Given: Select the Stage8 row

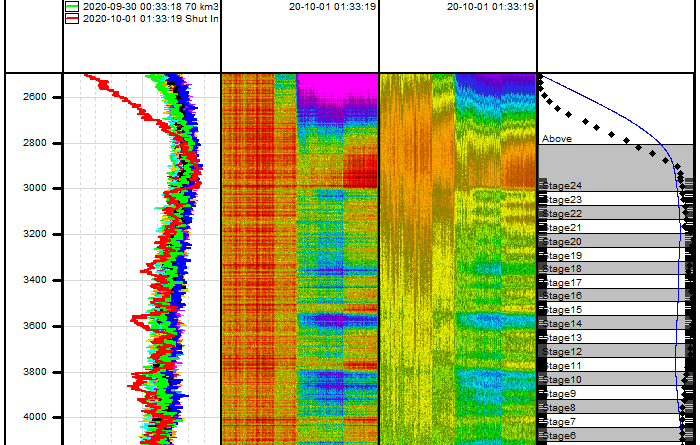Looking at the screenshot, I should pyautogui.click(x=616, y=407).
